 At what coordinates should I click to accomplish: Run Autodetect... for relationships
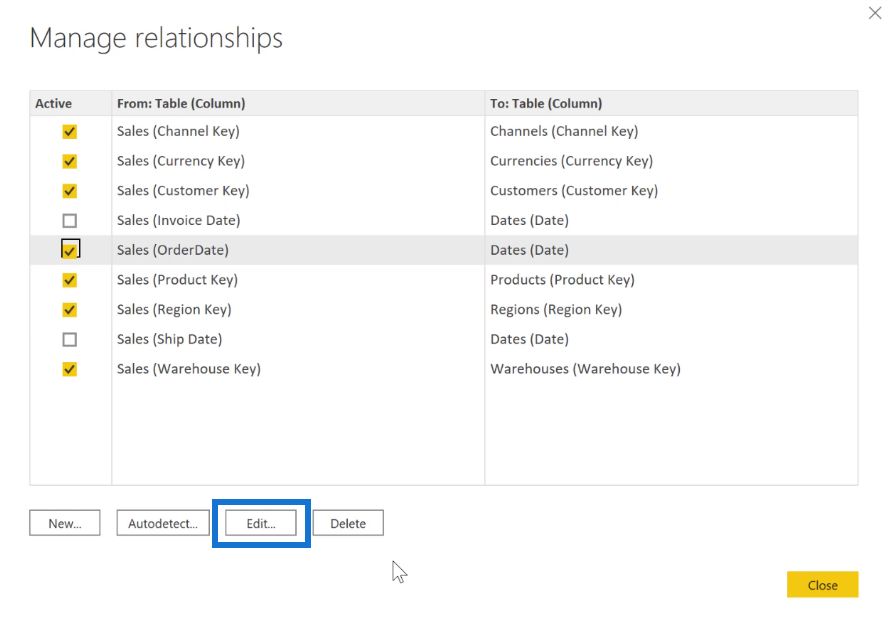tap(163, 523)
